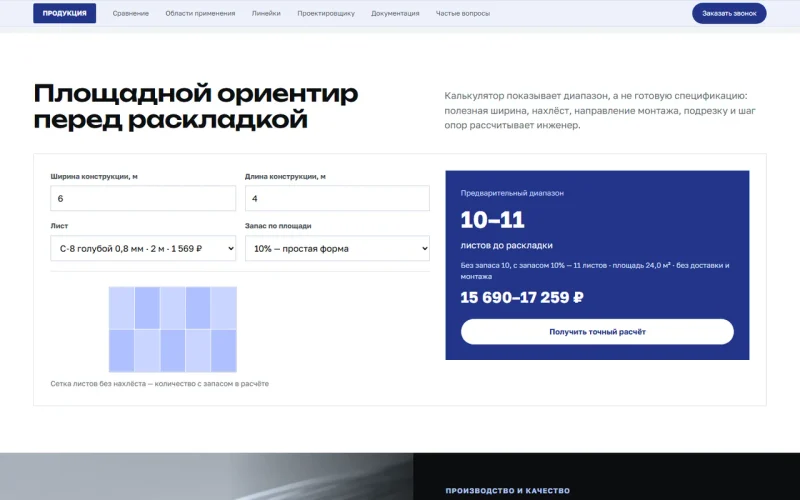Click the 15 690–17 259 ₽ price range
This screenshot has height=500, width=800.
pos(522,297)
